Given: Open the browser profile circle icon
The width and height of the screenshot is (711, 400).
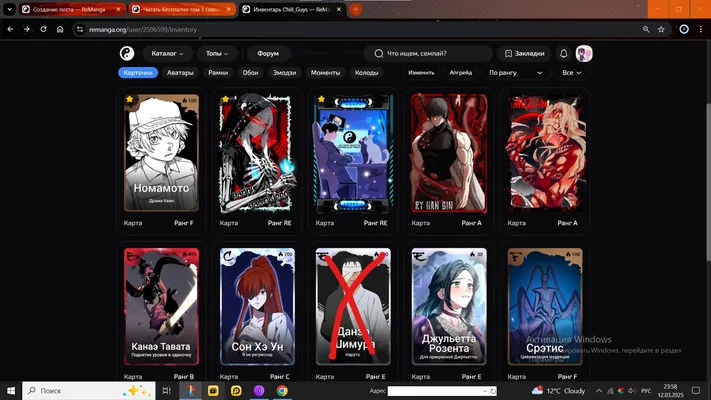Looking at the screenshot, I should 684,29.
